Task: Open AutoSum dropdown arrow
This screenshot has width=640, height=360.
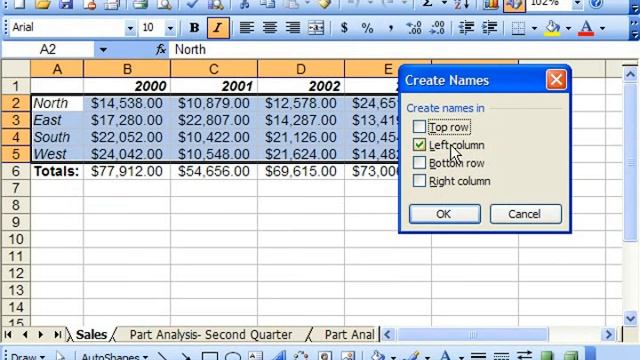Action: pos(444,4)
